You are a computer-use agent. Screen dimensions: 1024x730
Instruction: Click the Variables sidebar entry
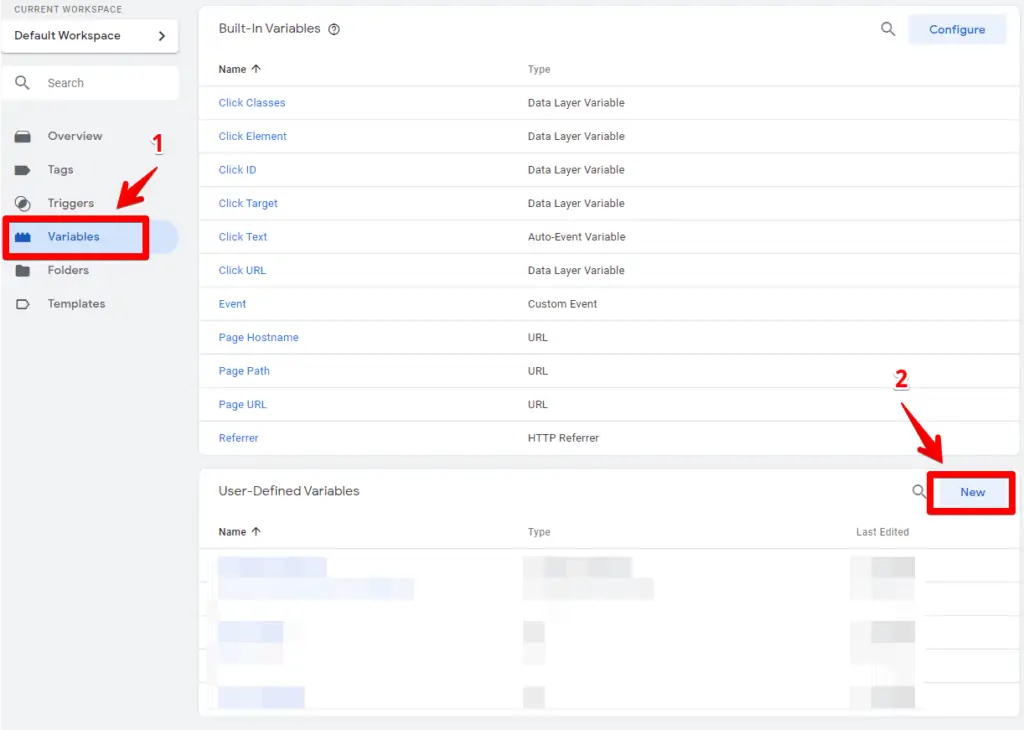point(75,237)
